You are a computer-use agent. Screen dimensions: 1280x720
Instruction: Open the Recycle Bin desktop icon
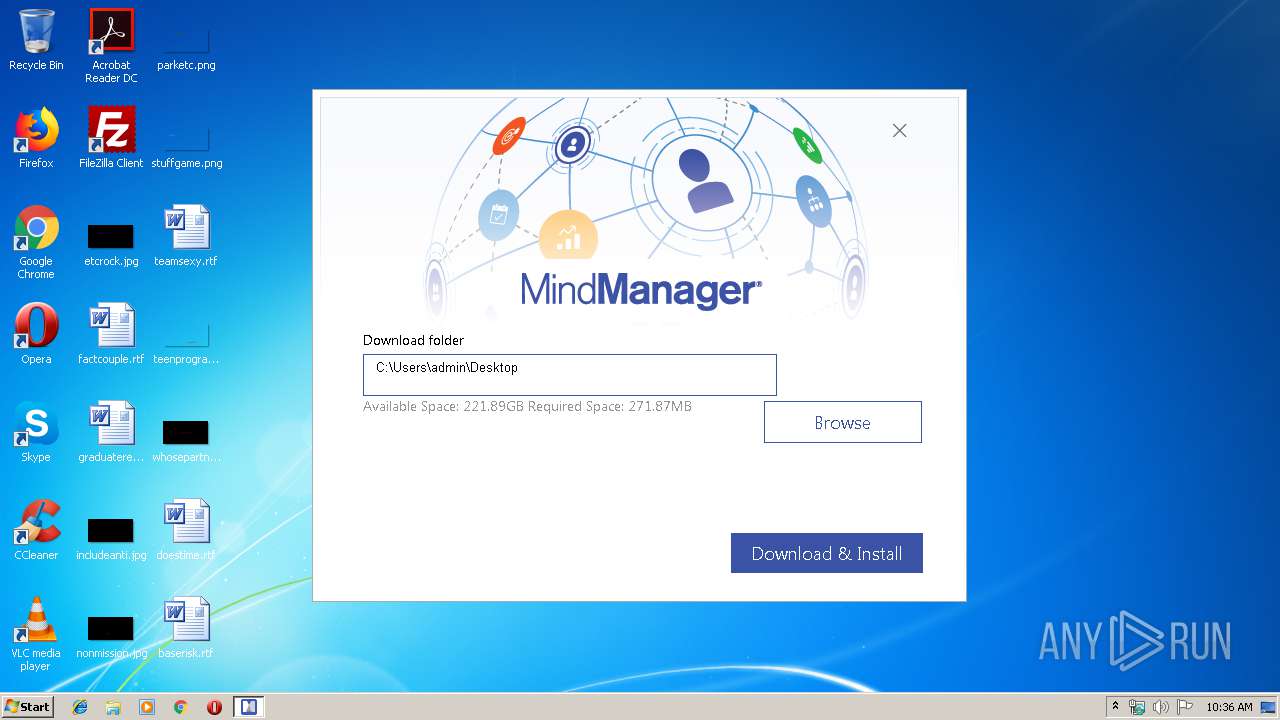click(x=36, y=41)
